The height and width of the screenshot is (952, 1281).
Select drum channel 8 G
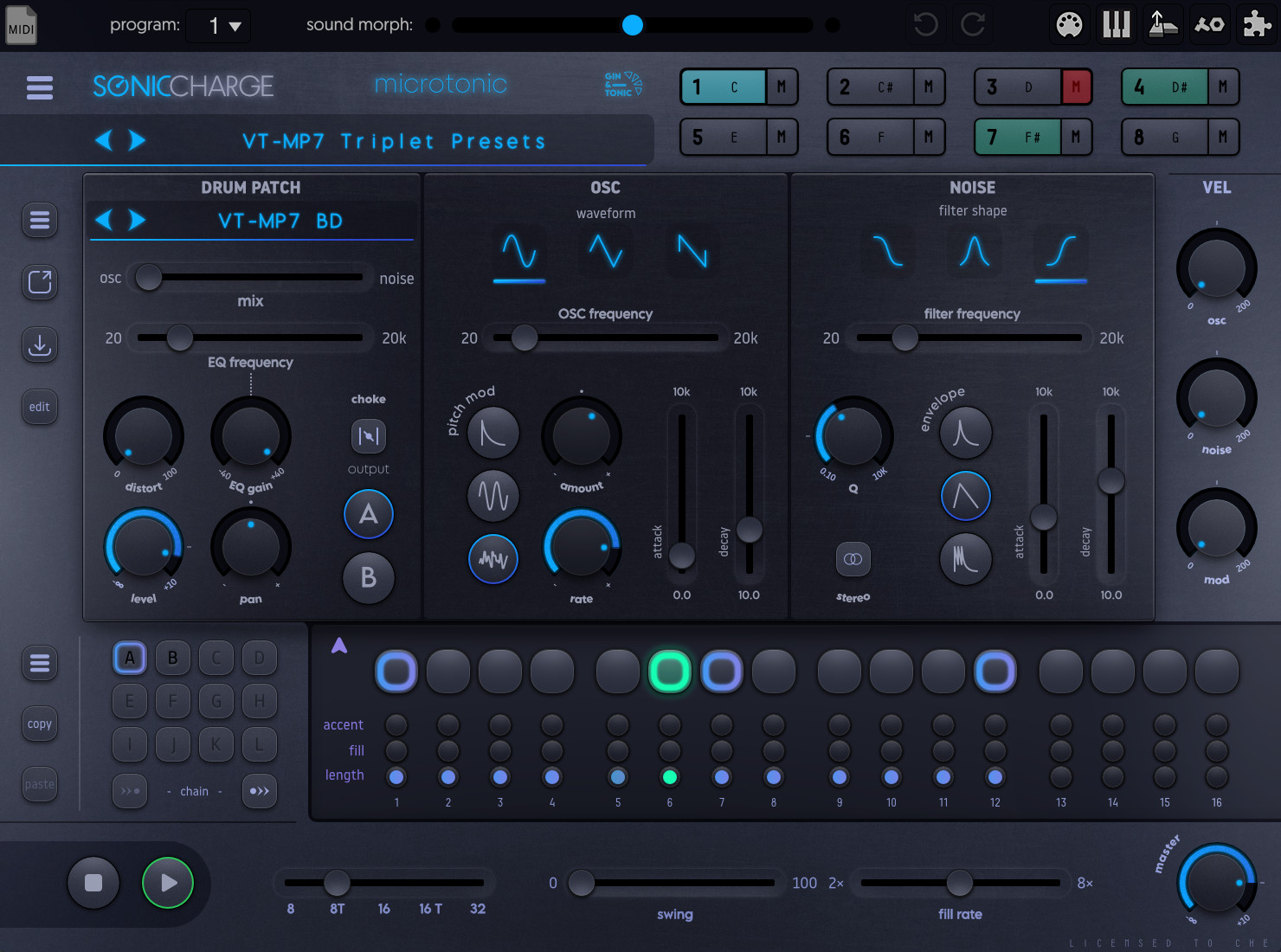pyautogui.click(x=1164, y=137)
